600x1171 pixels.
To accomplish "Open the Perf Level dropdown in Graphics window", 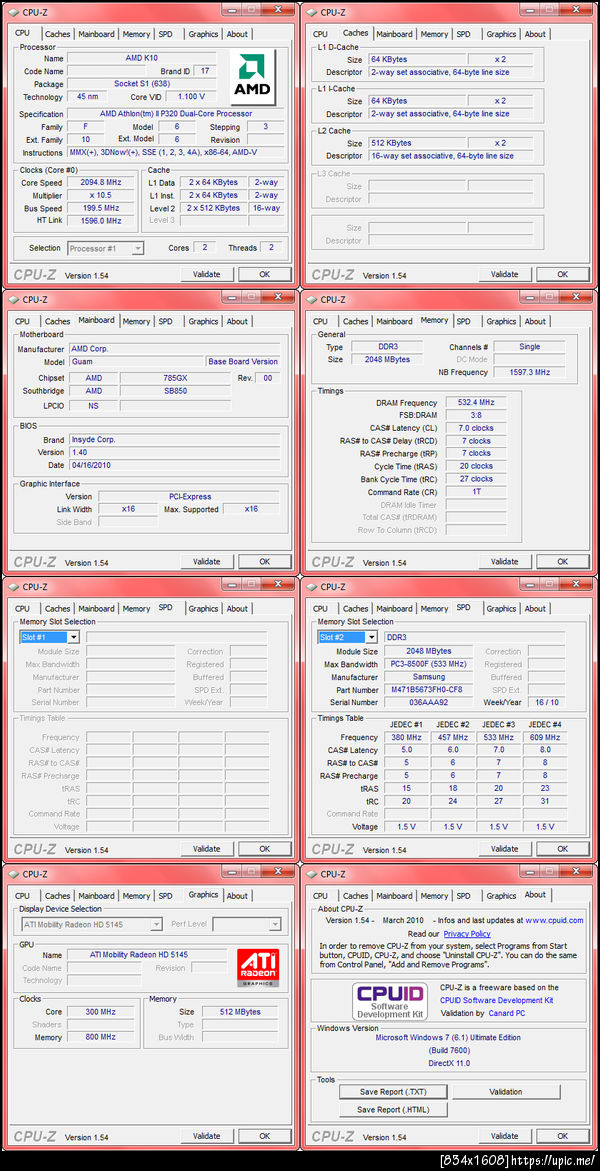I will pyautogui.click(x=247, y=925).
